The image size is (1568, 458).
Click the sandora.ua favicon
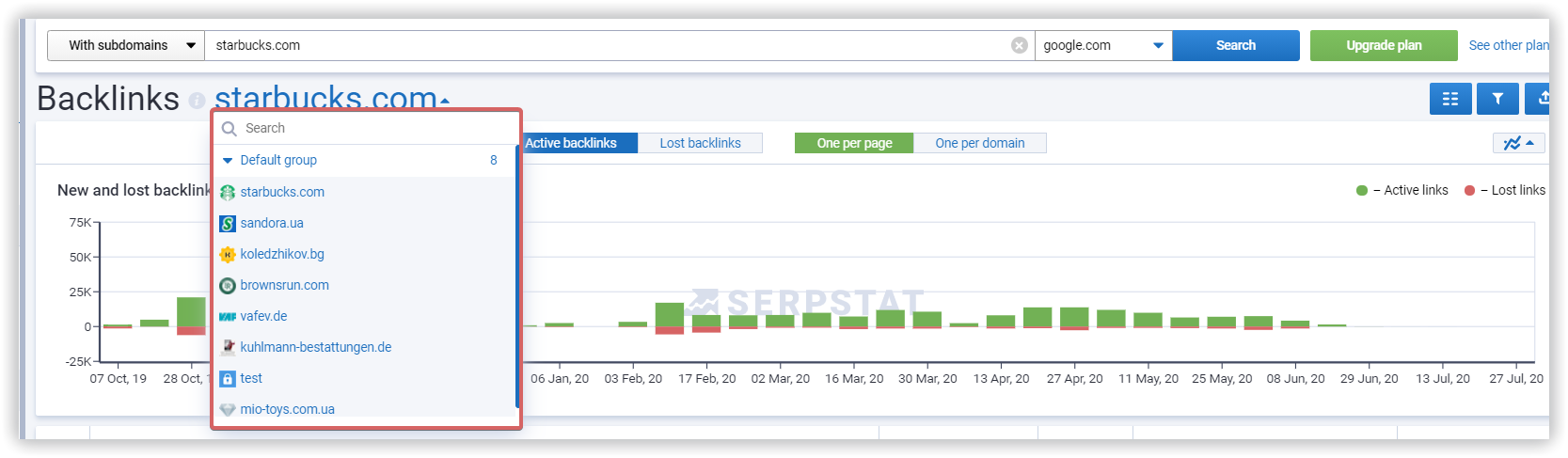228,223
